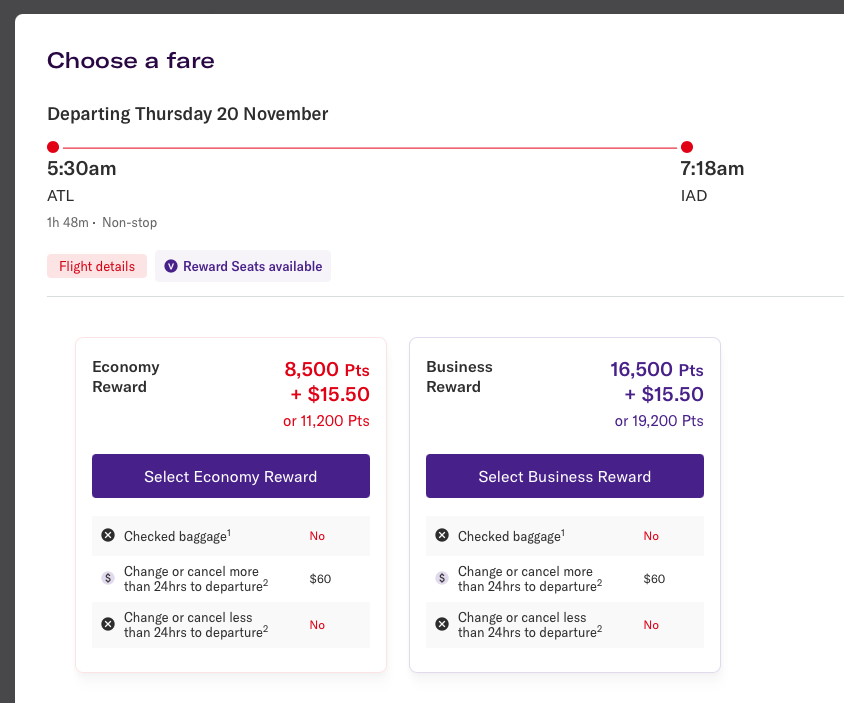The image size is (844, 703).
Task: Click Economy 8,500 Pts + $15.50 price
Action: click(x=327, y=382)
